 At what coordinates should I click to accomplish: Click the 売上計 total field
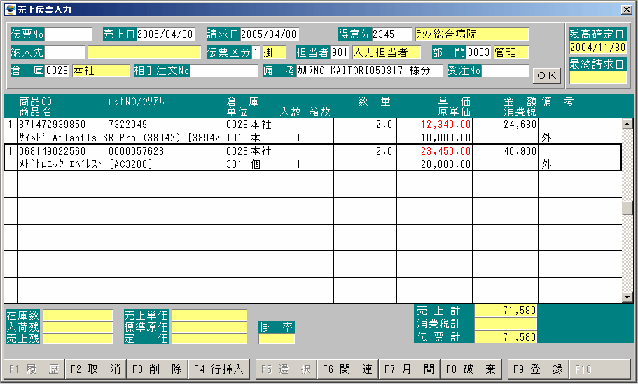(x=506, y=311)
